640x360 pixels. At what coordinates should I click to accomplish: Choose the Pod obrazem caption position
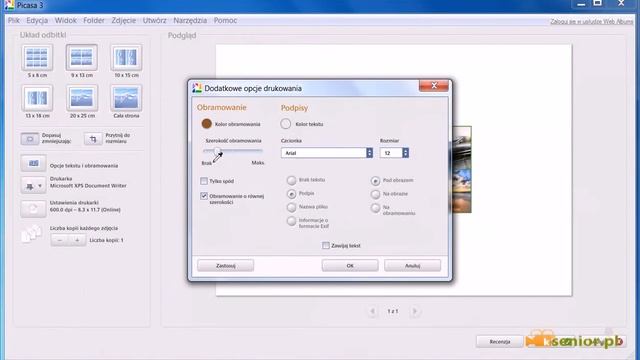click(x=375, y=180)
